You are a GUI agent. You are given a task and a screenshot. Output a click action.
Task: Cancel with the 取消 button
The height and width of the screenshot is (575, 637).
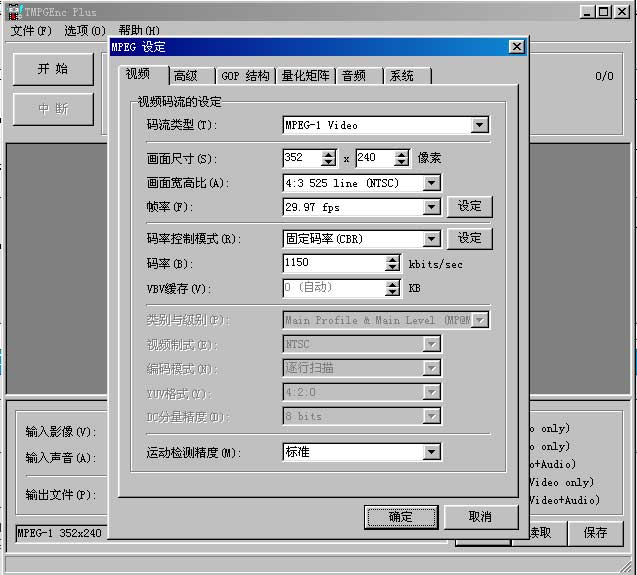tap(481, 517)
